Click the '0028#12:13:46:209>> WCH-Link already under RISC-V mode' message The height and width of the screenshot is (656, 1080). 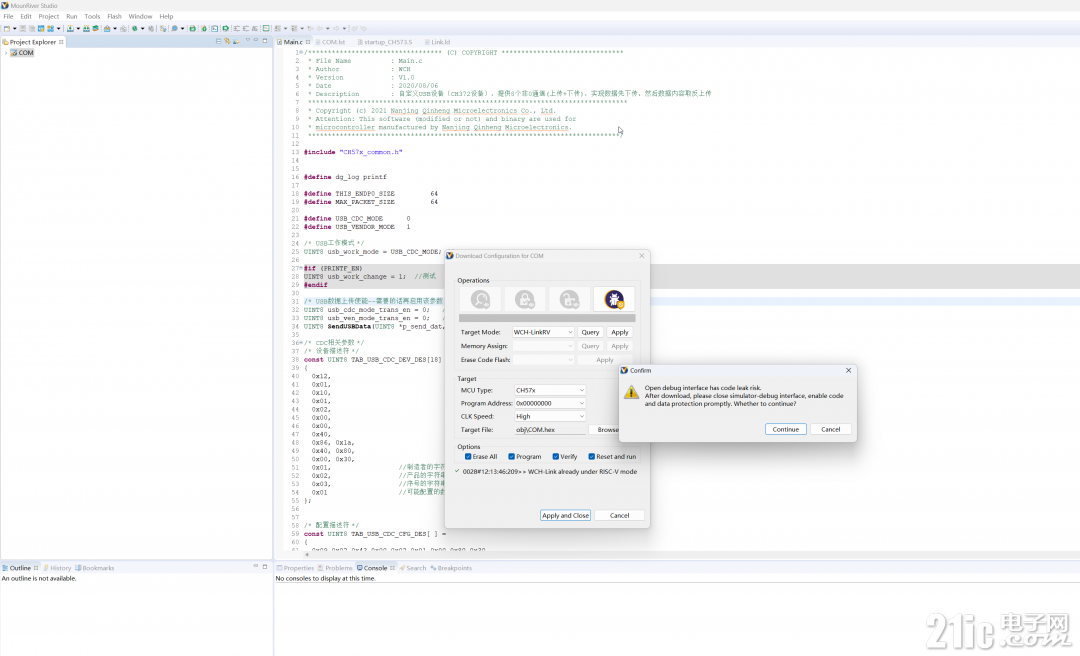click(549, 472)
